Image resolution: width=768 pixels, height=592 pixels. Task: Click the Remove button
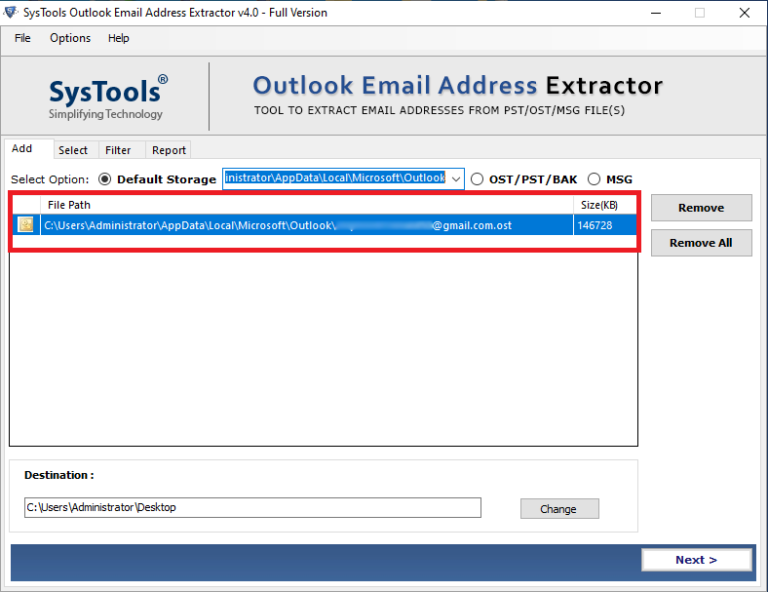click(x=701, y=208)
